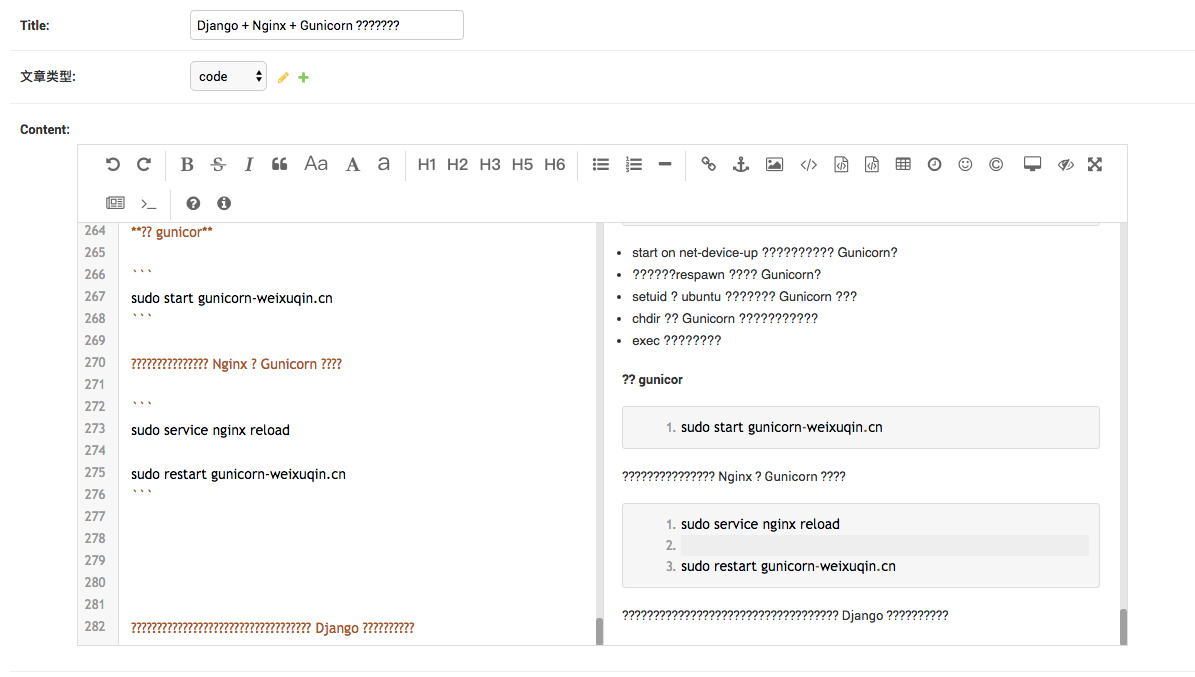Click line 273 sudo service nginx reload

click(210, 430)
